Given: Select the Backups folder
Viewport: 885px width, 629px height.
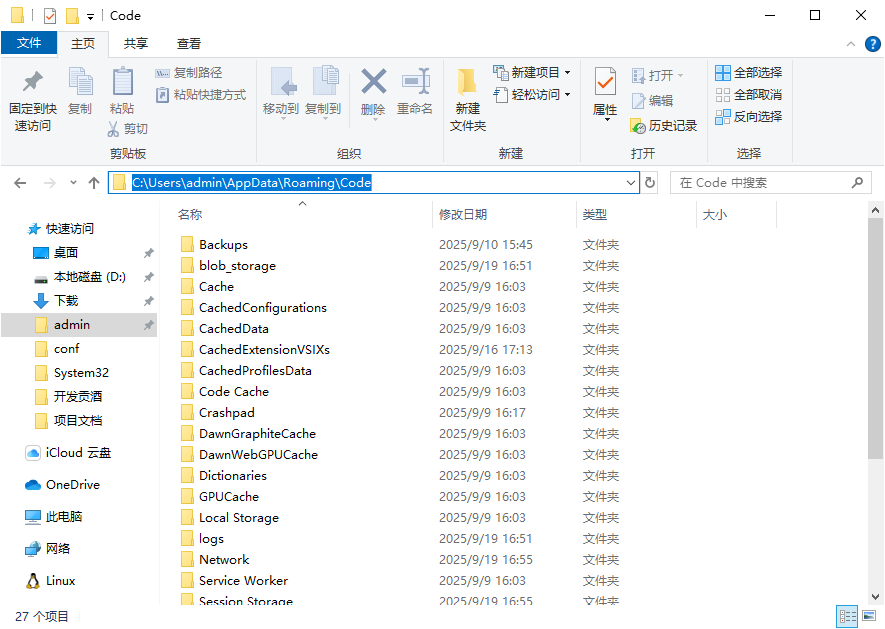Looking at the screenshot, I should tap(214, 245).
